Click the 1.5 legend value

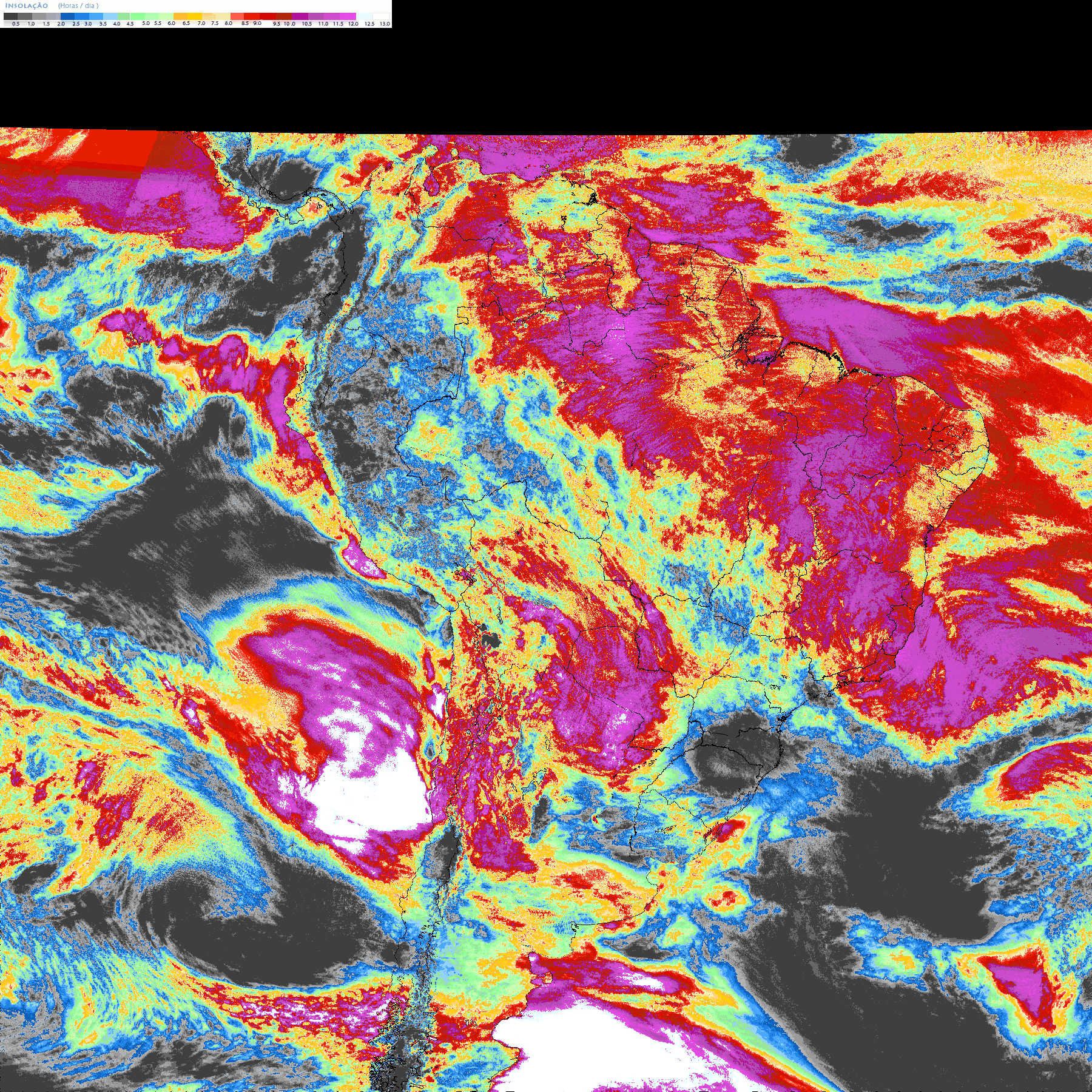click(x=46, y=24)
